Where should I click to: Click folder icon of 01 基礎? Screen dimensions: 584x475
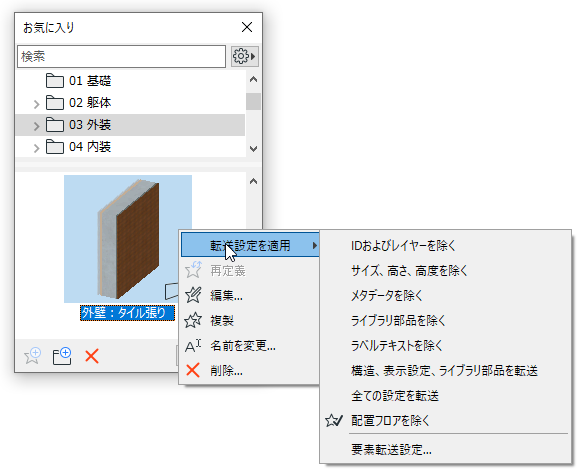(55, 80)
